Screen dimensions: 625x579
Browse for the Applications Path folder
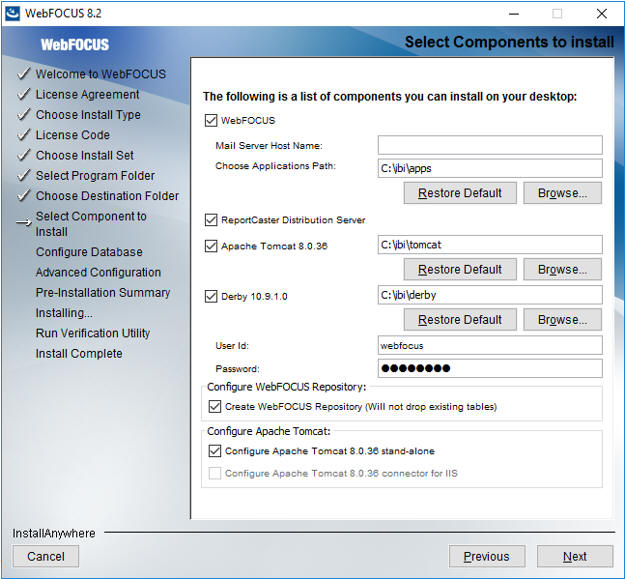pos(562,193)
